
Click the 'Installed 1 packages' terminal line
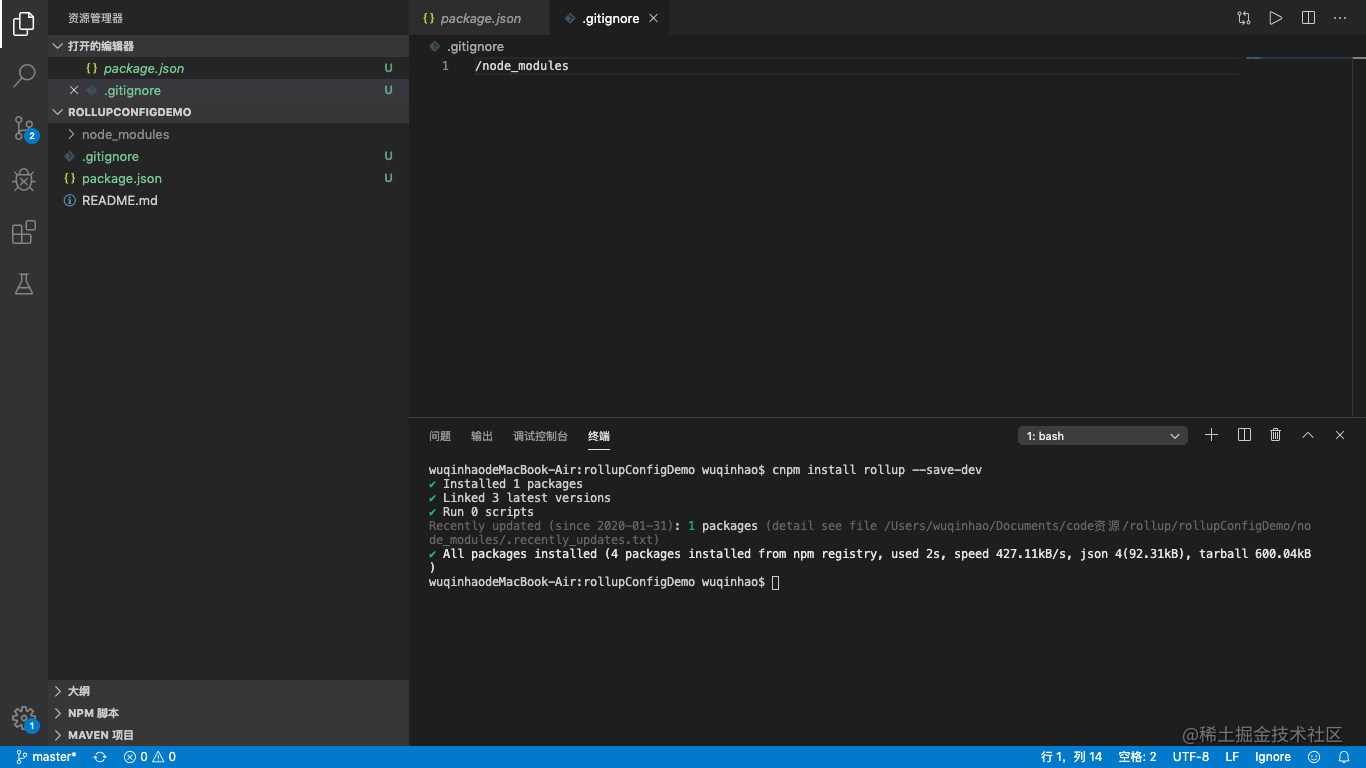click(505, 484)
